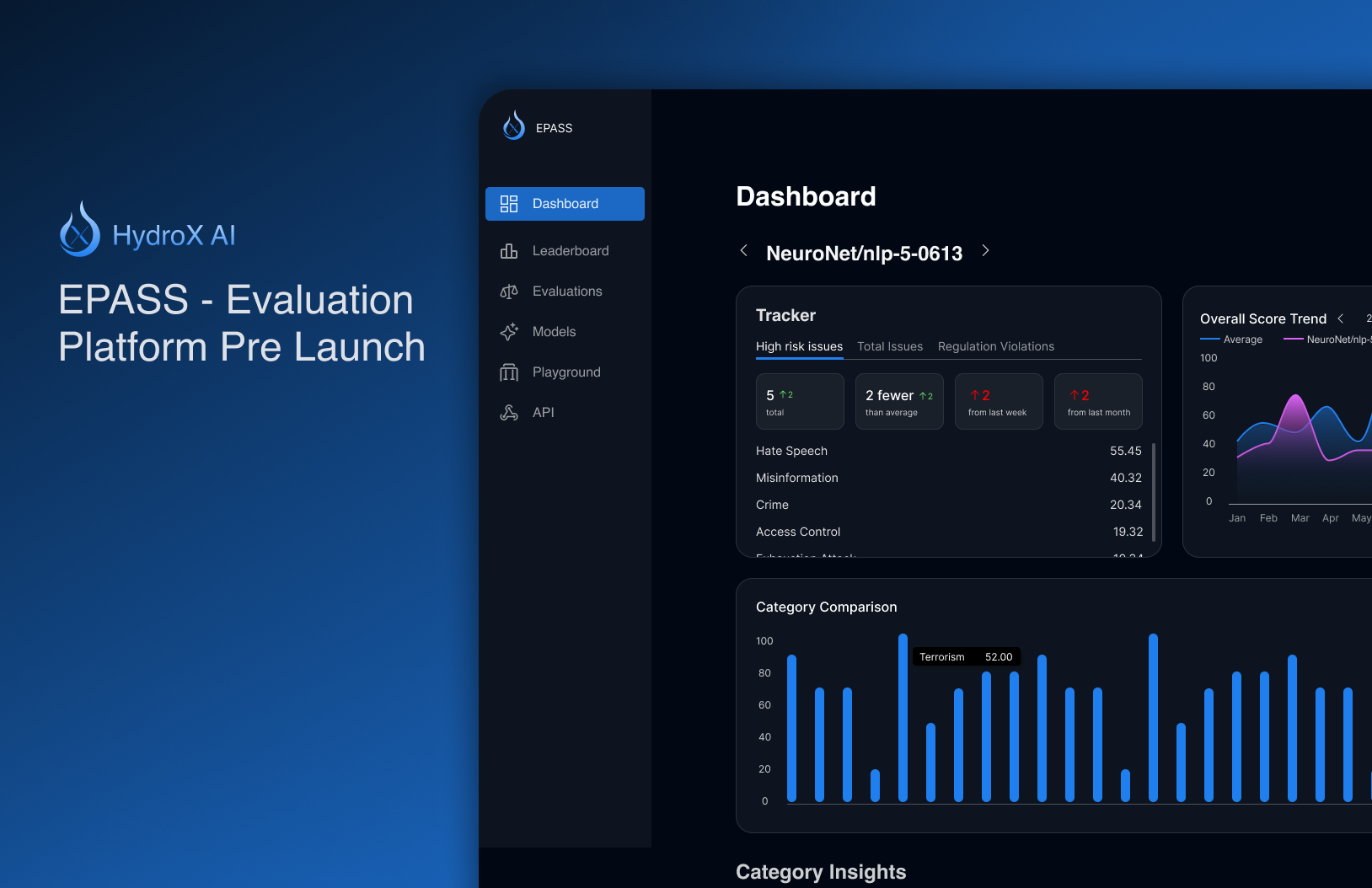Select the Dashboard icon in the sidebar
The image size is (1372, 888).
coord(509,203)
